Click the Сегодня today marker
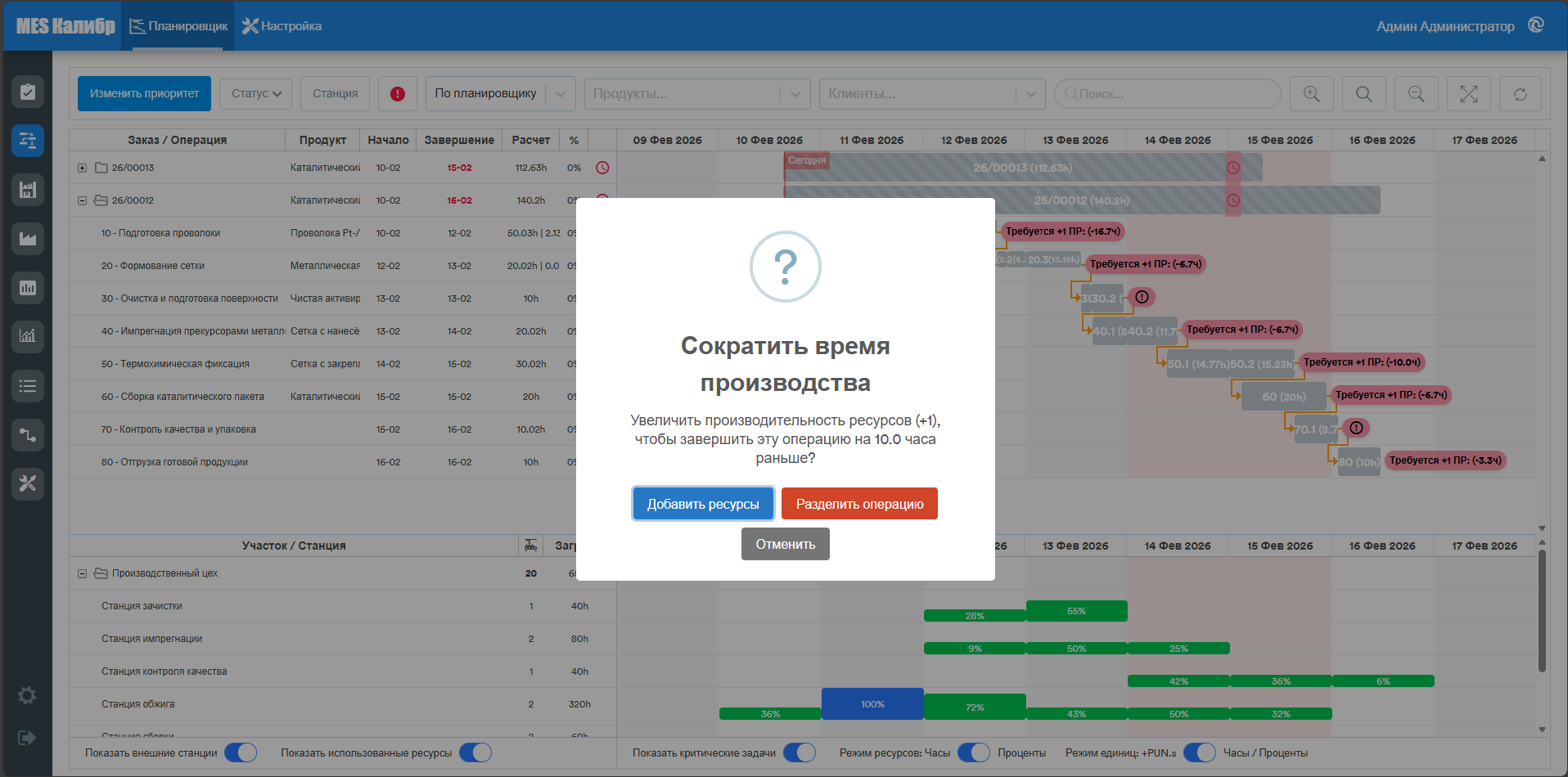 pos(807,160)
